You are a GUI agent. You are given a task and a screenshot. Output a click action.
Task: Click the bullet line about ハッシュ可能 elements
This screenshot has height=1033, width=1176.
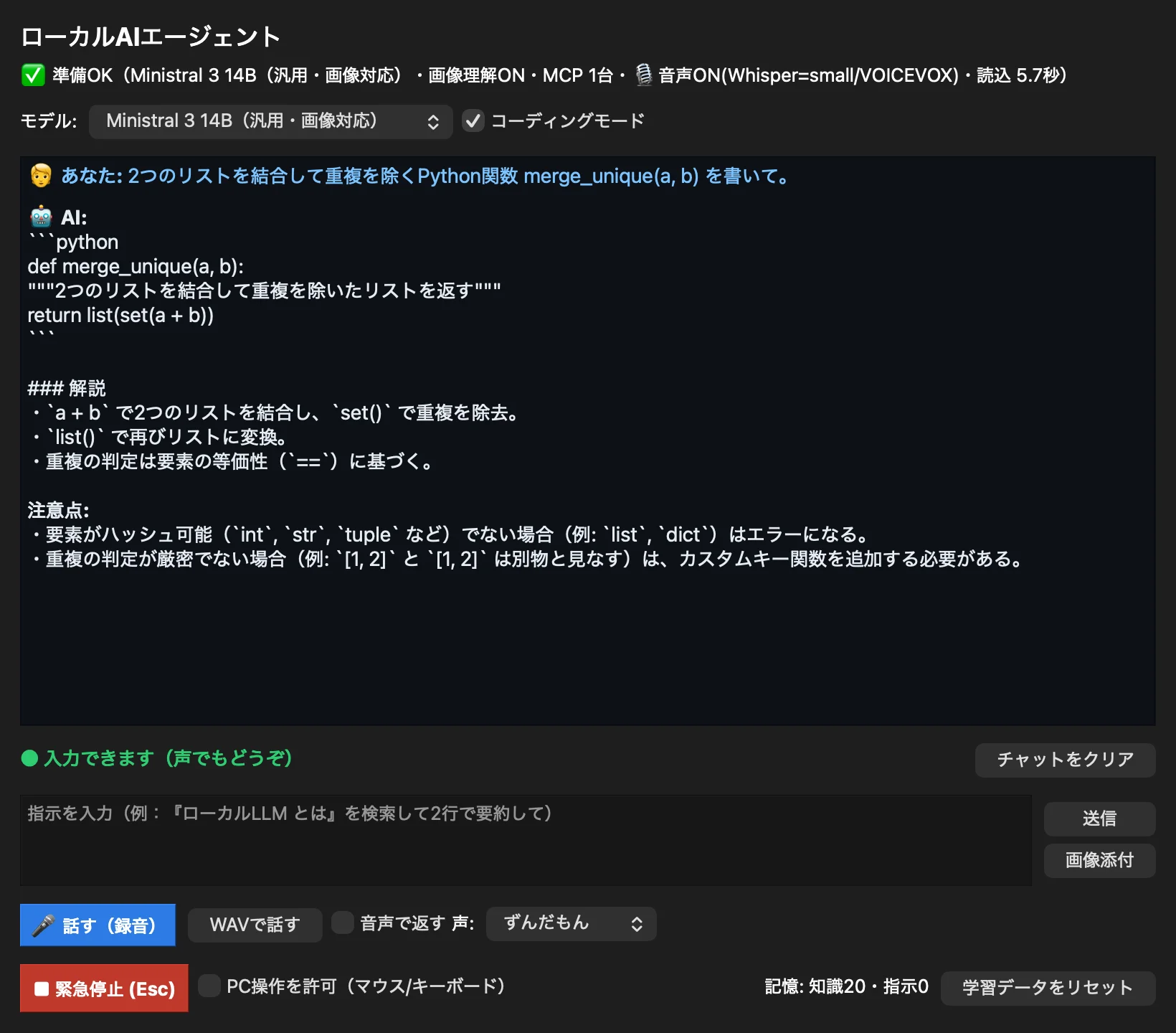[x=450, y=534]
